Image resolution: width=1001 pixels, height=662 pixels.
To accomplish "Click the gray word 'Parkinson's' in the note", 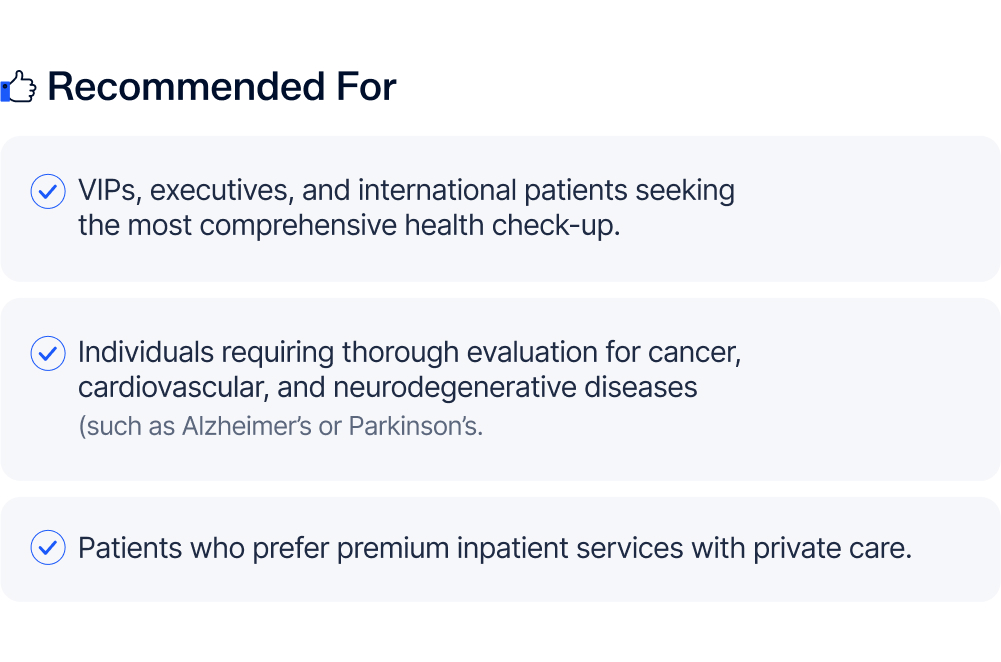I will tap(415, 426).
